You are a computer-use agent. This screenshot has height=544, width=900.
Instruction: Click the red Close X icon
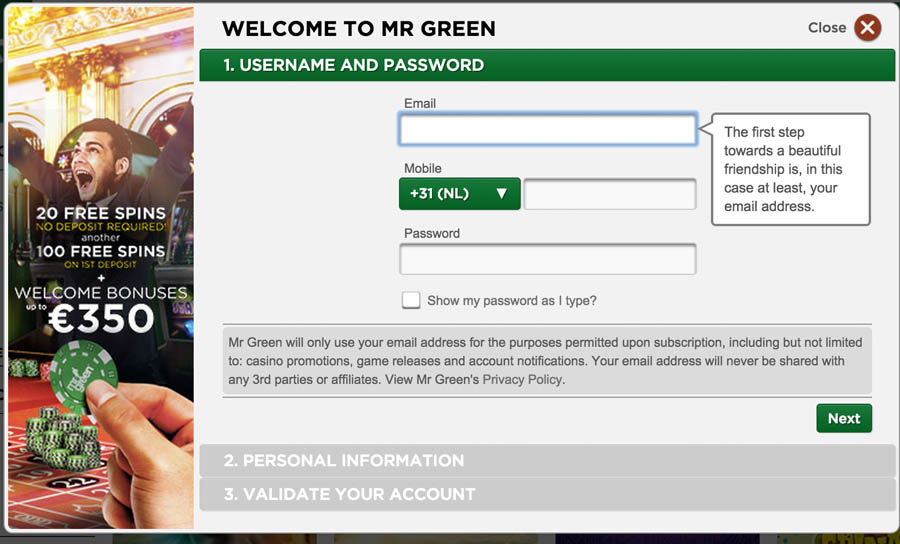[867, 27]
